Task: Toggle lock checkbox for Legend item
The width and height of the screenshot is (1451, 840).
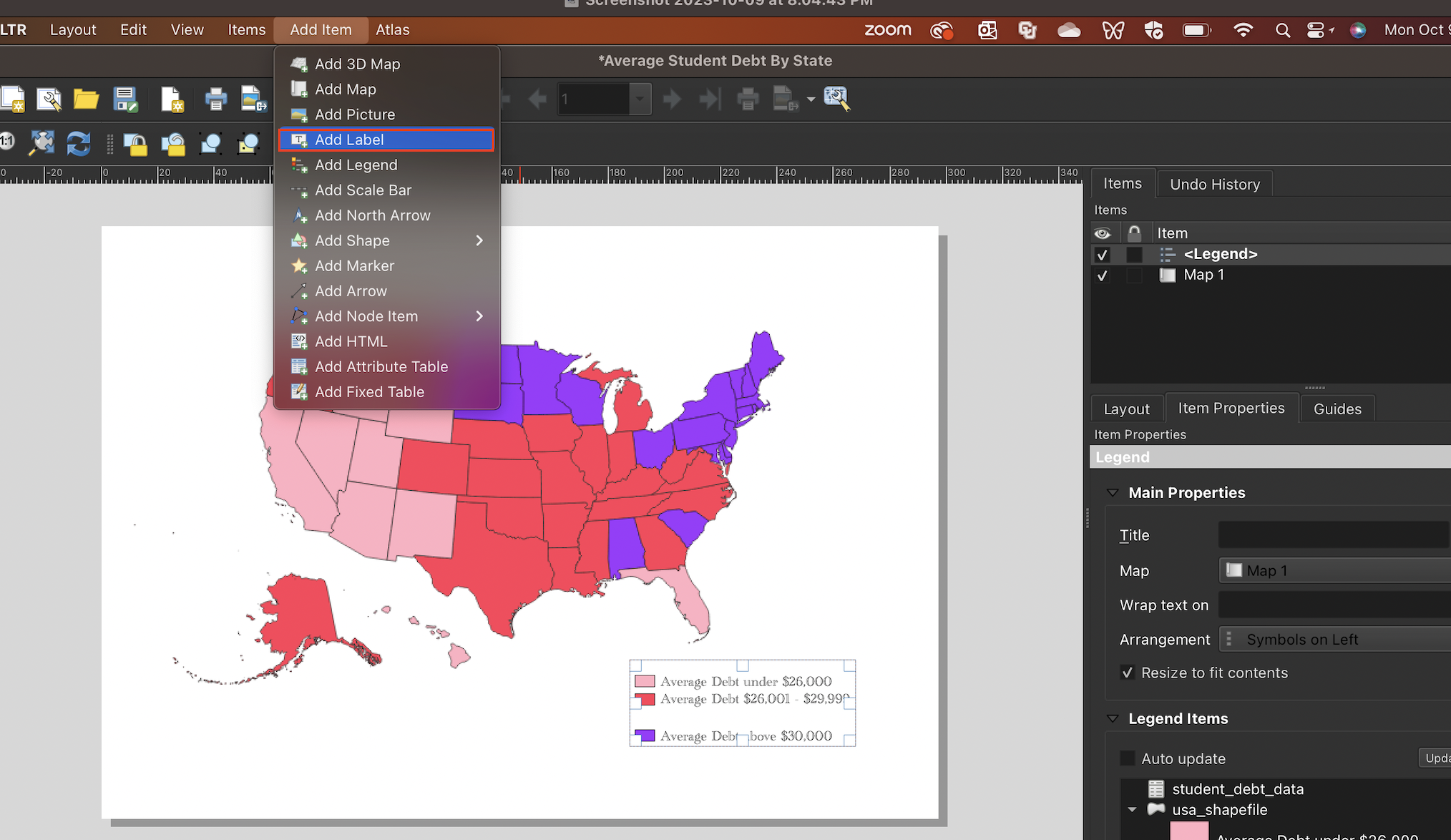Action: click(x=1134, y=254)
